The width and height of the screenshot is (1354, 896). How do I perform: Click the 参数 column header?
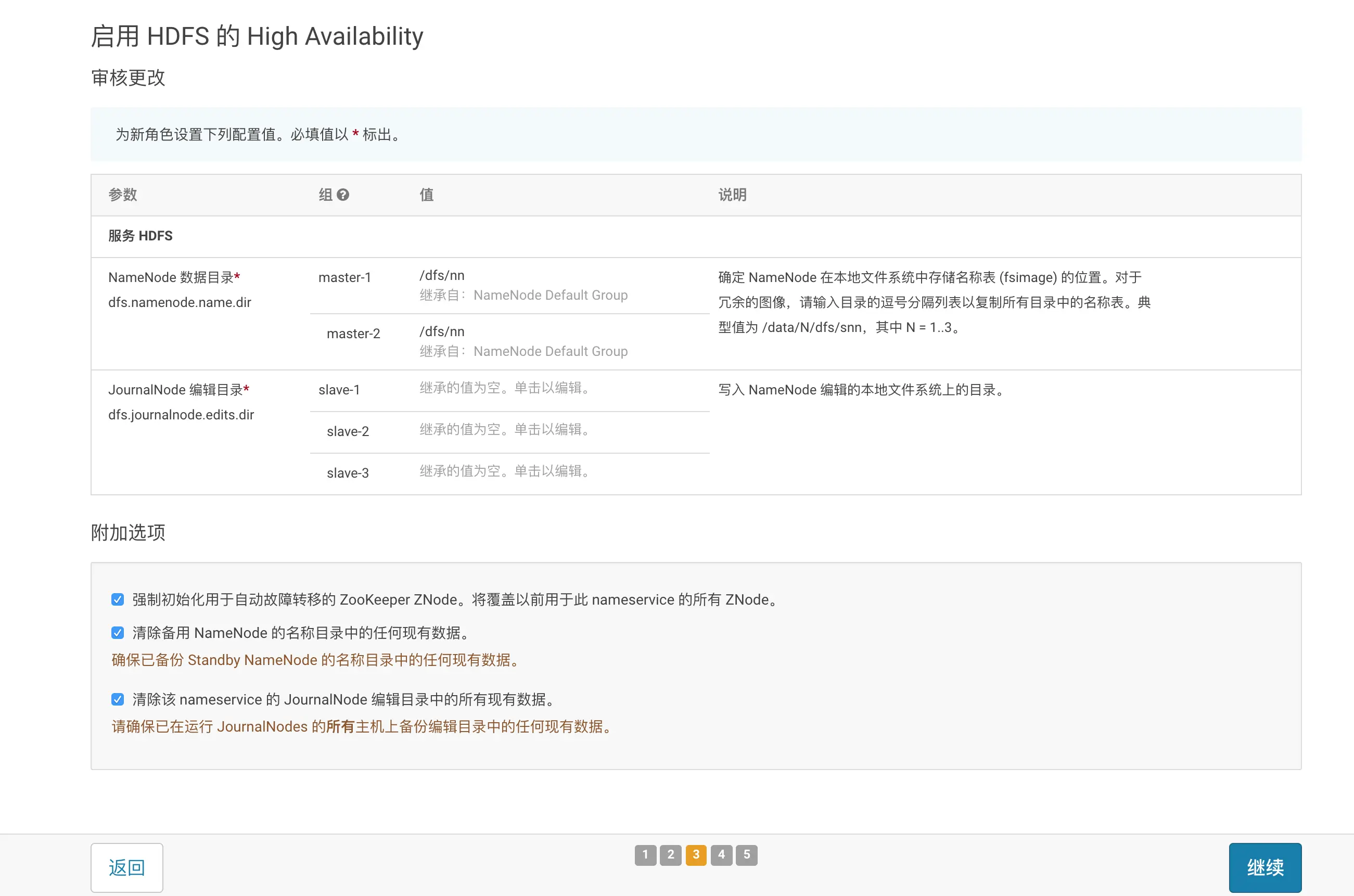point(123,195)
